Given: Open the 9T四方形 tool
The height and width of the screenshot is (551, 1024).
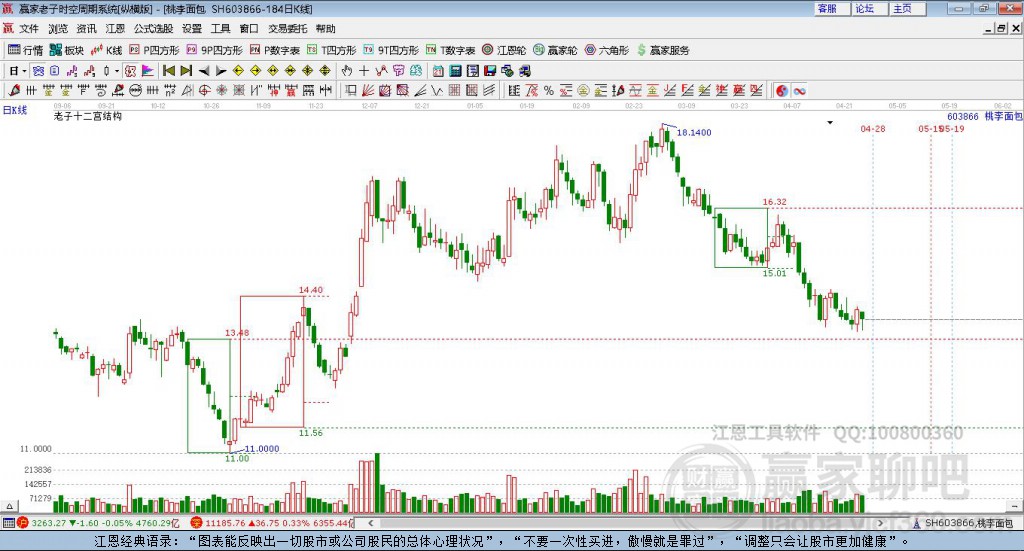Looking at the screenshot, I should coord(391,50).
